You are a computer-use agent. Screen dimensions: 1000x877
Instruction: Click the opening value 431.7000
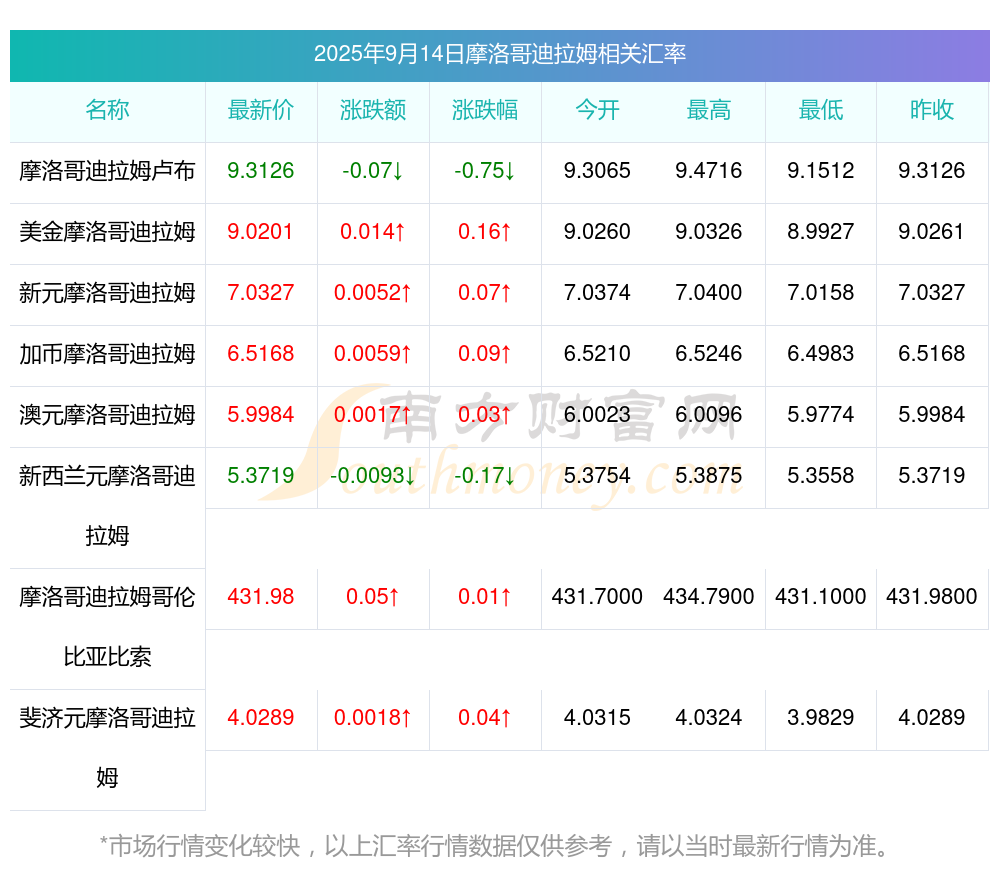click(x=597, y=596)
